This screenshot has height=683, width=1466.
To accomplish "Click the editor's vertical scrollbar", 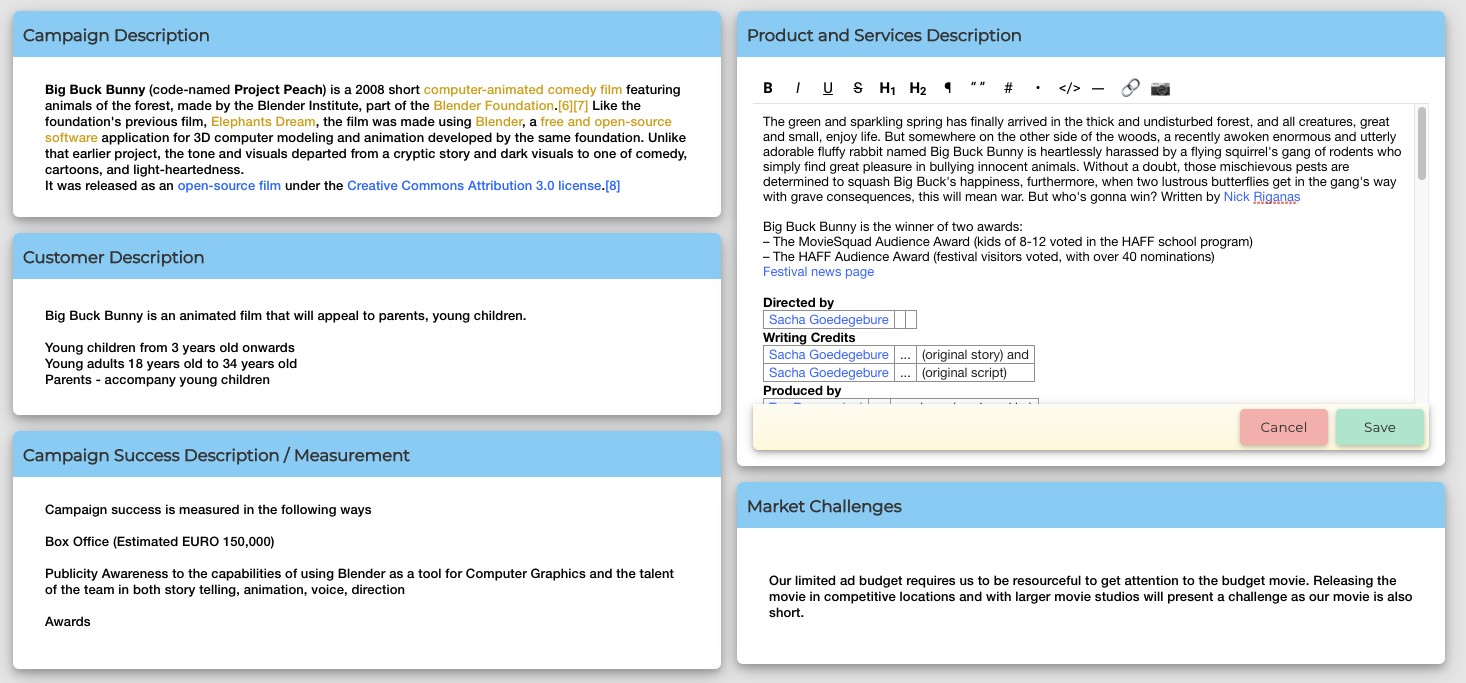I will (x=1422, y=143).
